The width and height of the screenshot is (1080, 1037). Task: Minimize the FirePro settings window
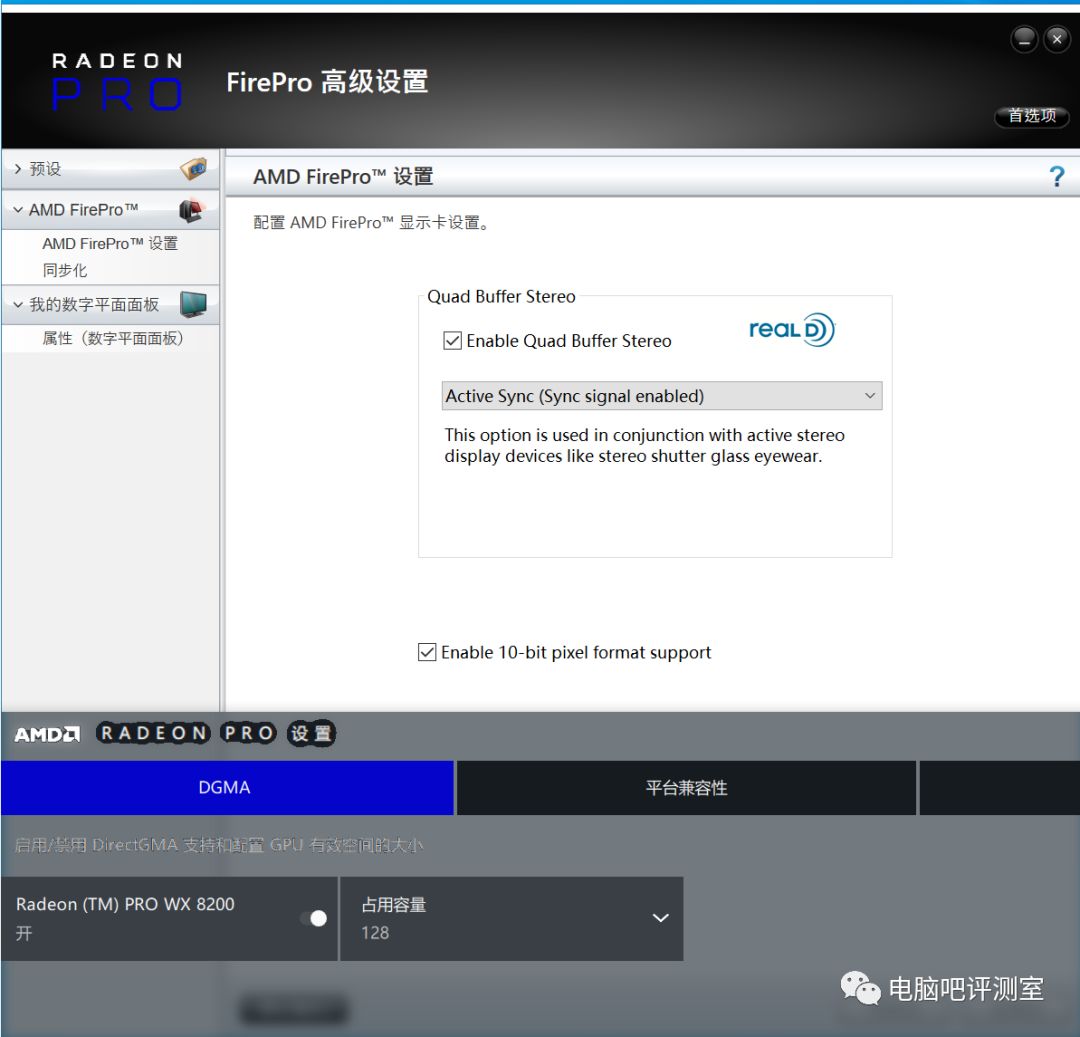coord(1024,40)
